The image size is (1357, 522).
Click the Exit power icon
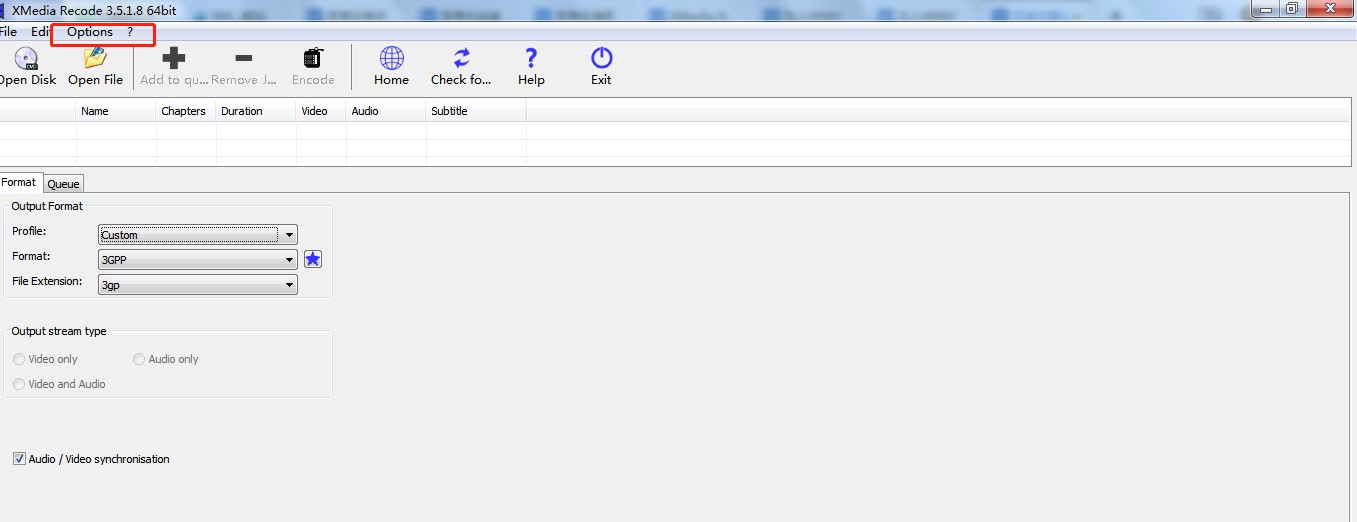[x=601, y=58]
